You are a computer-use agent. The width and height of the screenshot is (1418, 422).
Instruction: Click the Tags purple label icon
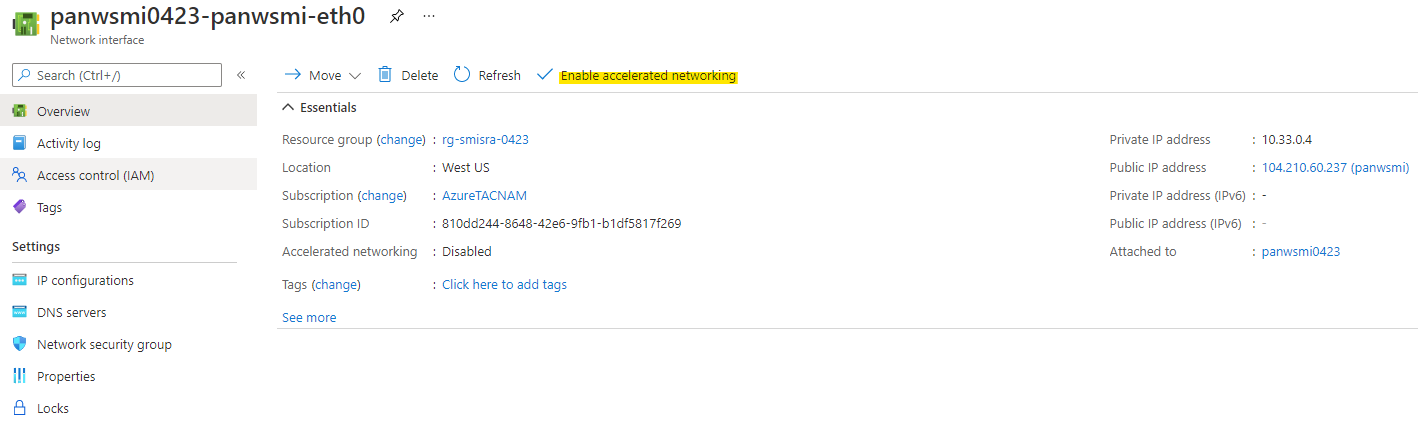tap(19, 207)
